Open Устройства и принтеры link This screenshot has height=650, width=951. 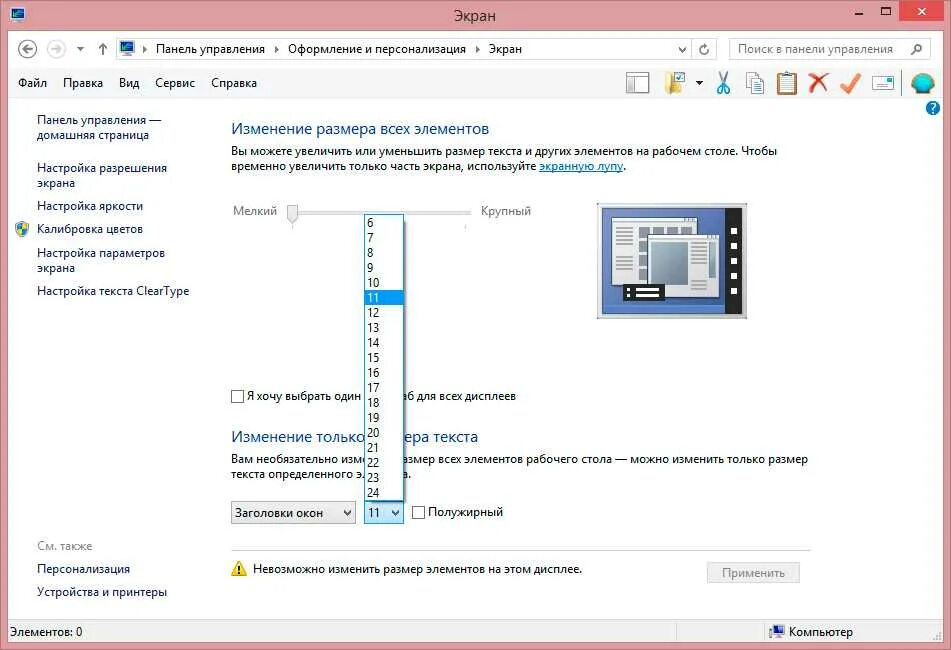(x=102, y=592)
